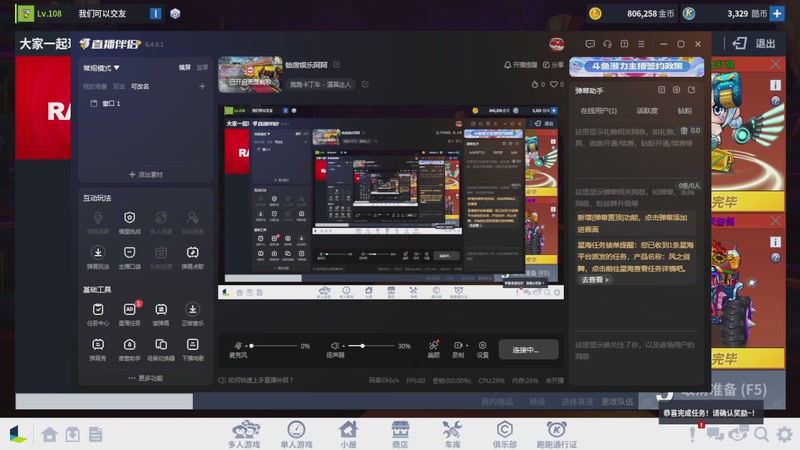Open the 斗鱼潜力主播签约政策 banner

637,66
